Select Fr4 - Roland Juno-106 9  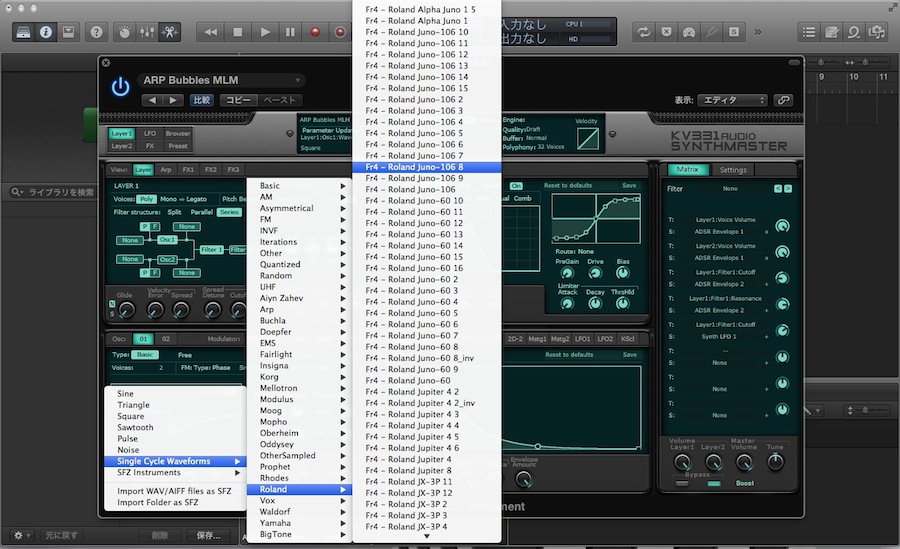click(x=426, y=178)
